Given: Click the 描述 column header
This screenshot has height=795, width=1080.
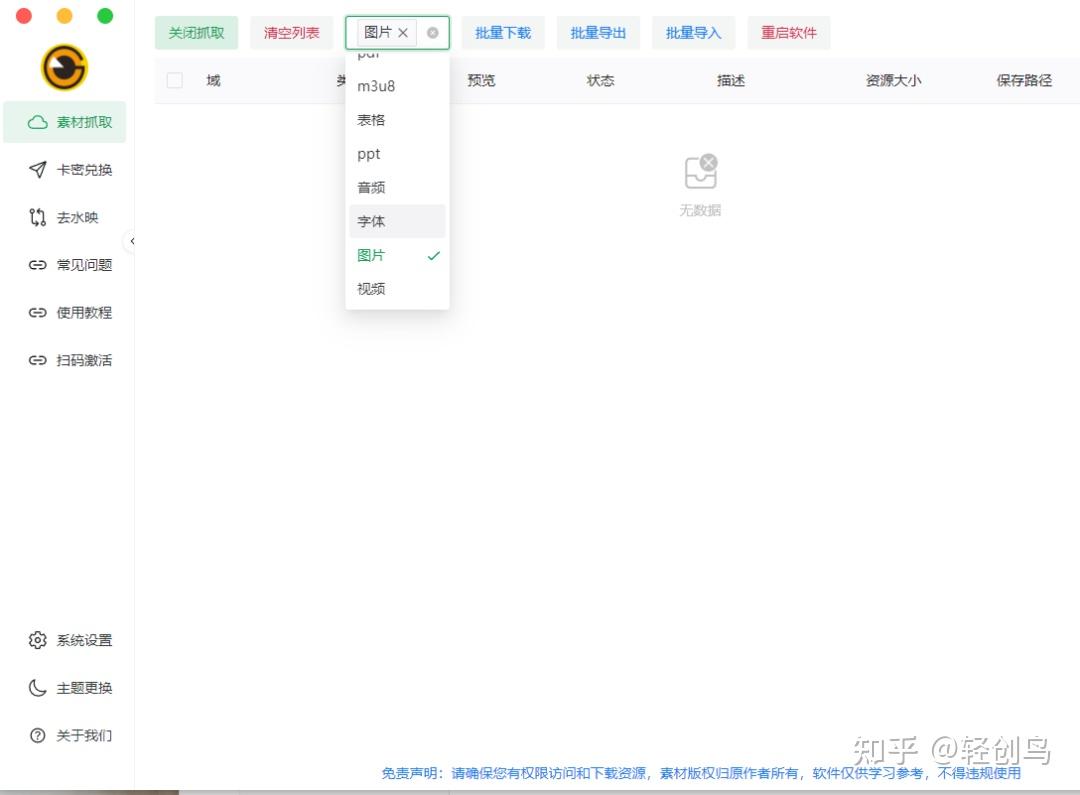Looking at the screenshot, I should [x=731, y=81].
